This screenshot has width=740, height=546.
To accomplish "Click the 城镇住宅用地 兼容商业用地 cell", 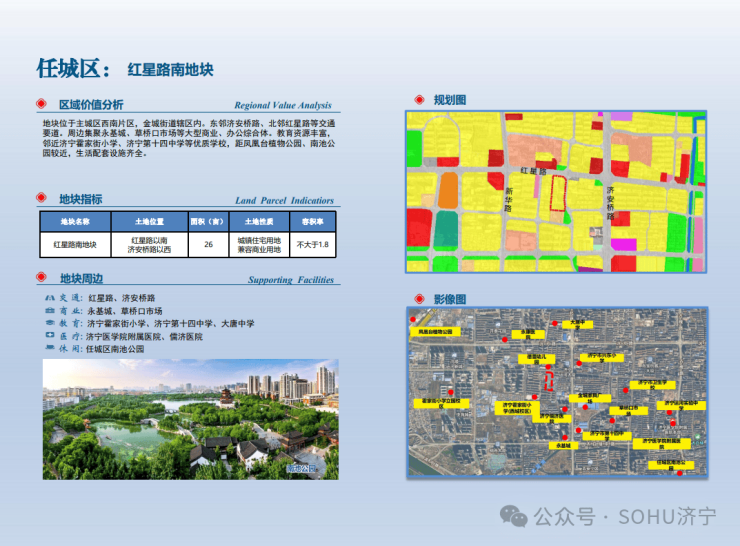I will click(x=259, y=244).
